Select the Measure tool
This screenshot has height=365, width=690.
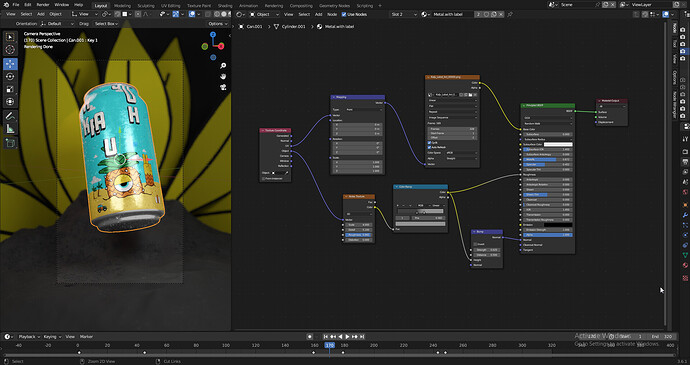11,129
